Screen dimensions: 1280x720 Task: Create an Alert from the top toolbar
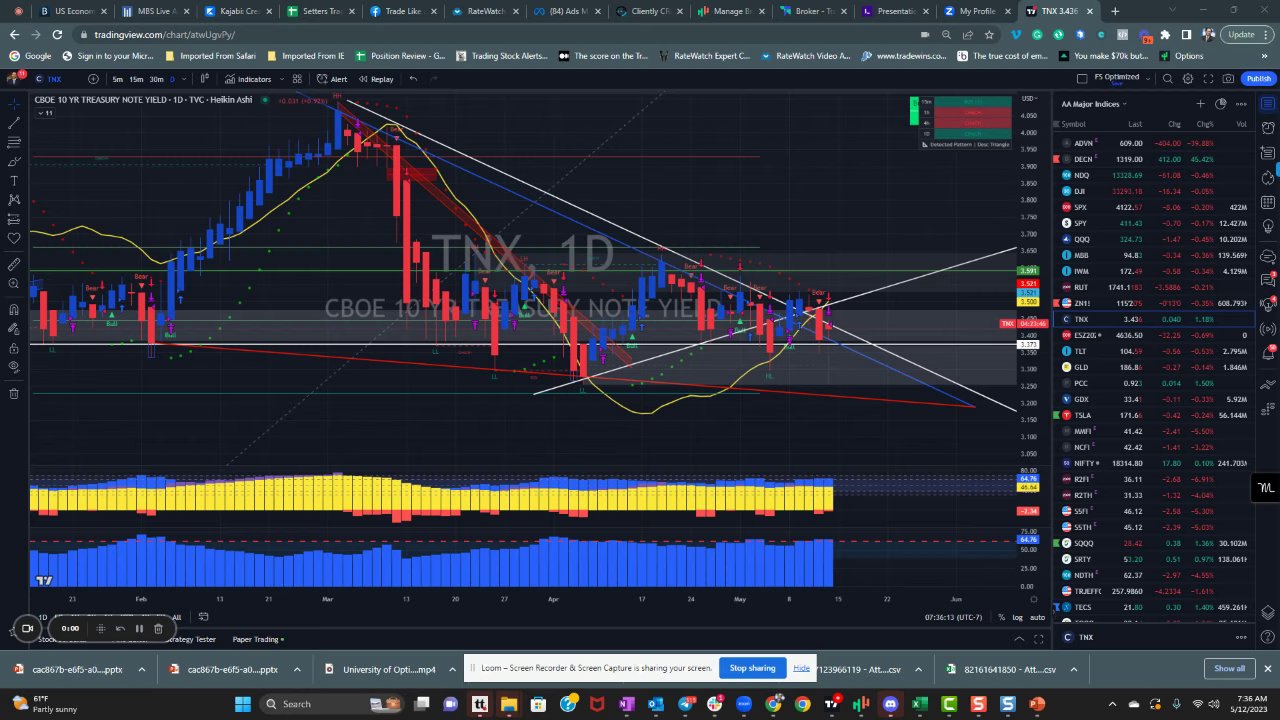tap(331, 79)
